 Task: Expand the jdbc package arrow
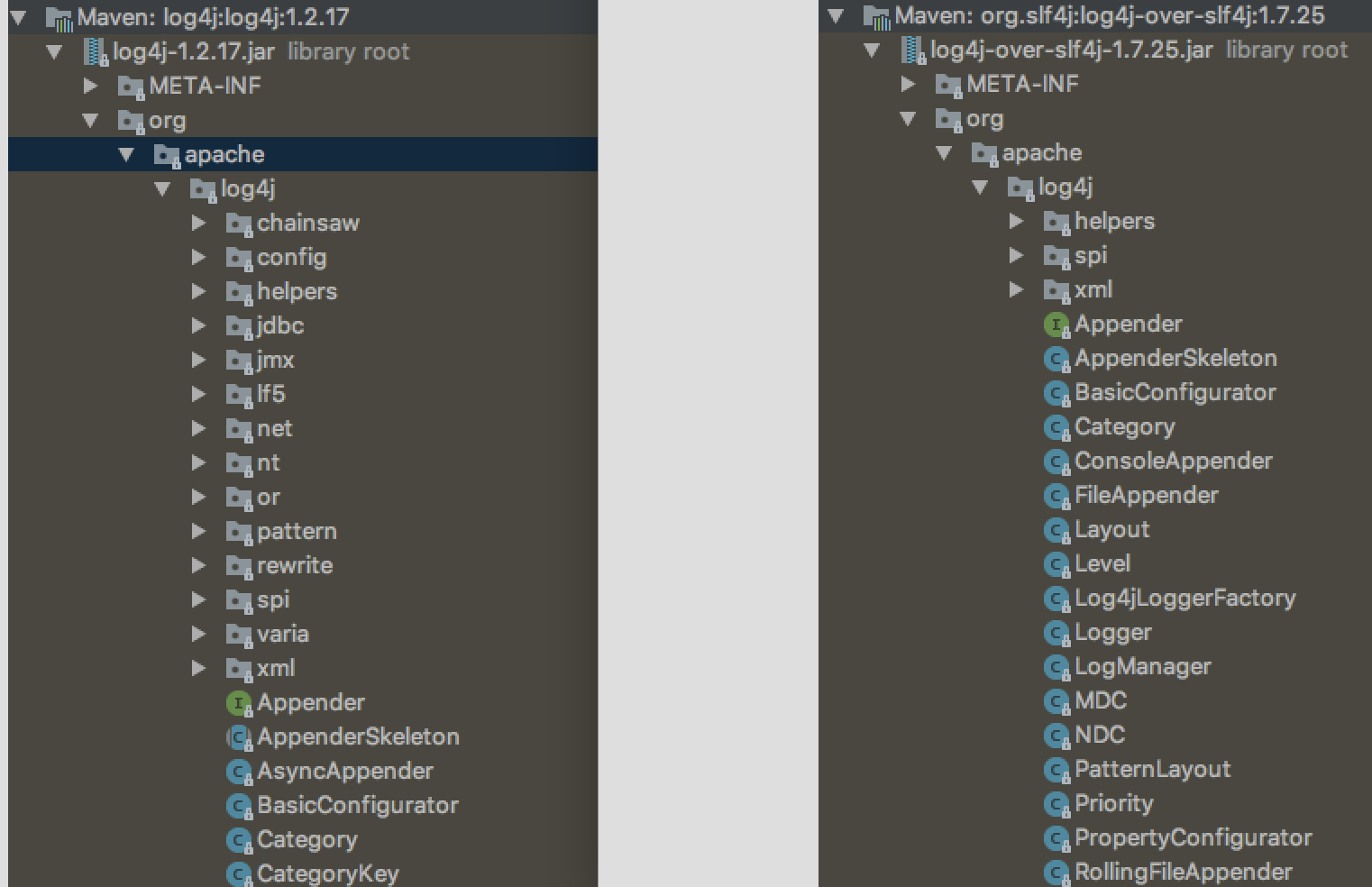[x=198, y=325]
